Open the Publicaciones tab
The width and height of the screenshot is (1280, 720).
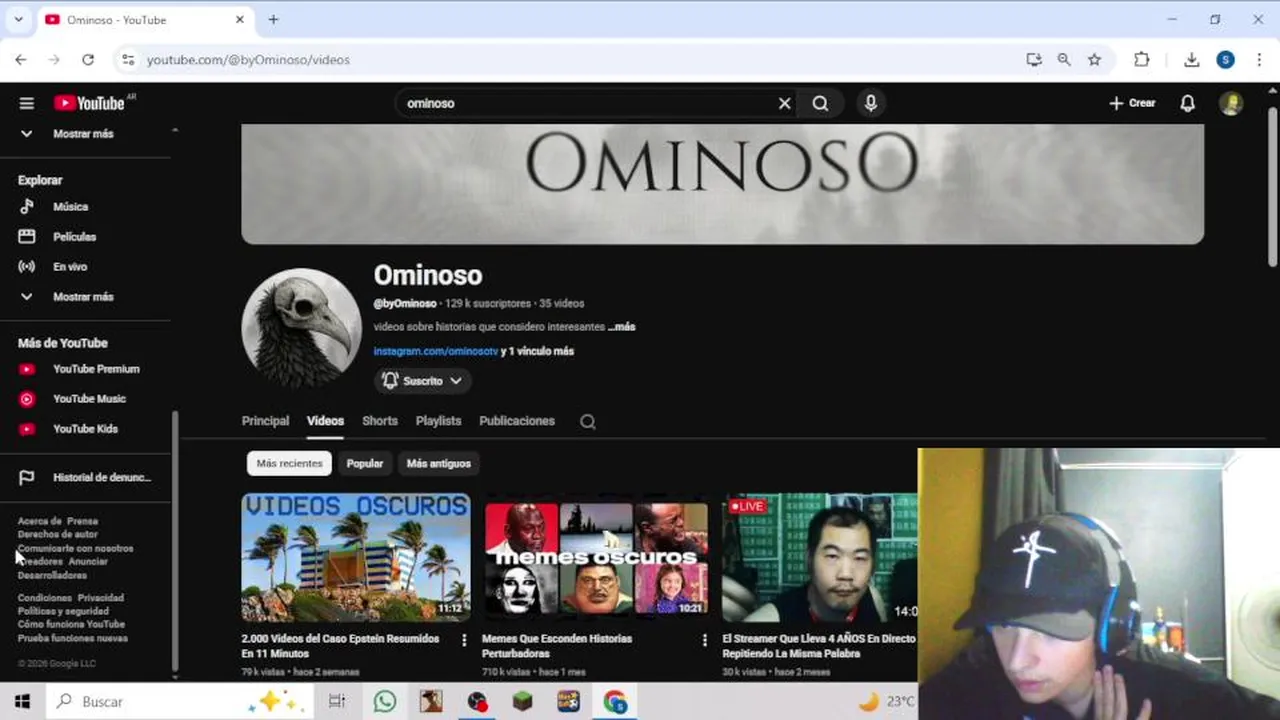[517, 421]
